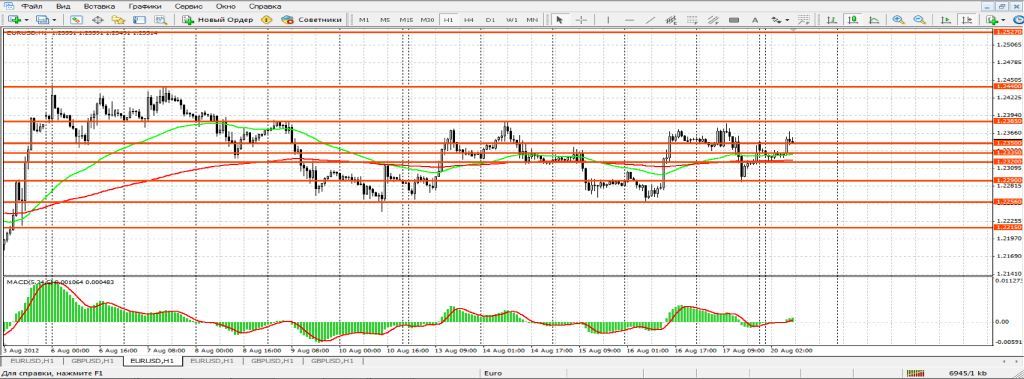Select the crosshair tool
Image resolution: width=1024 pixels, height=379 pixels.
(581, 20)
